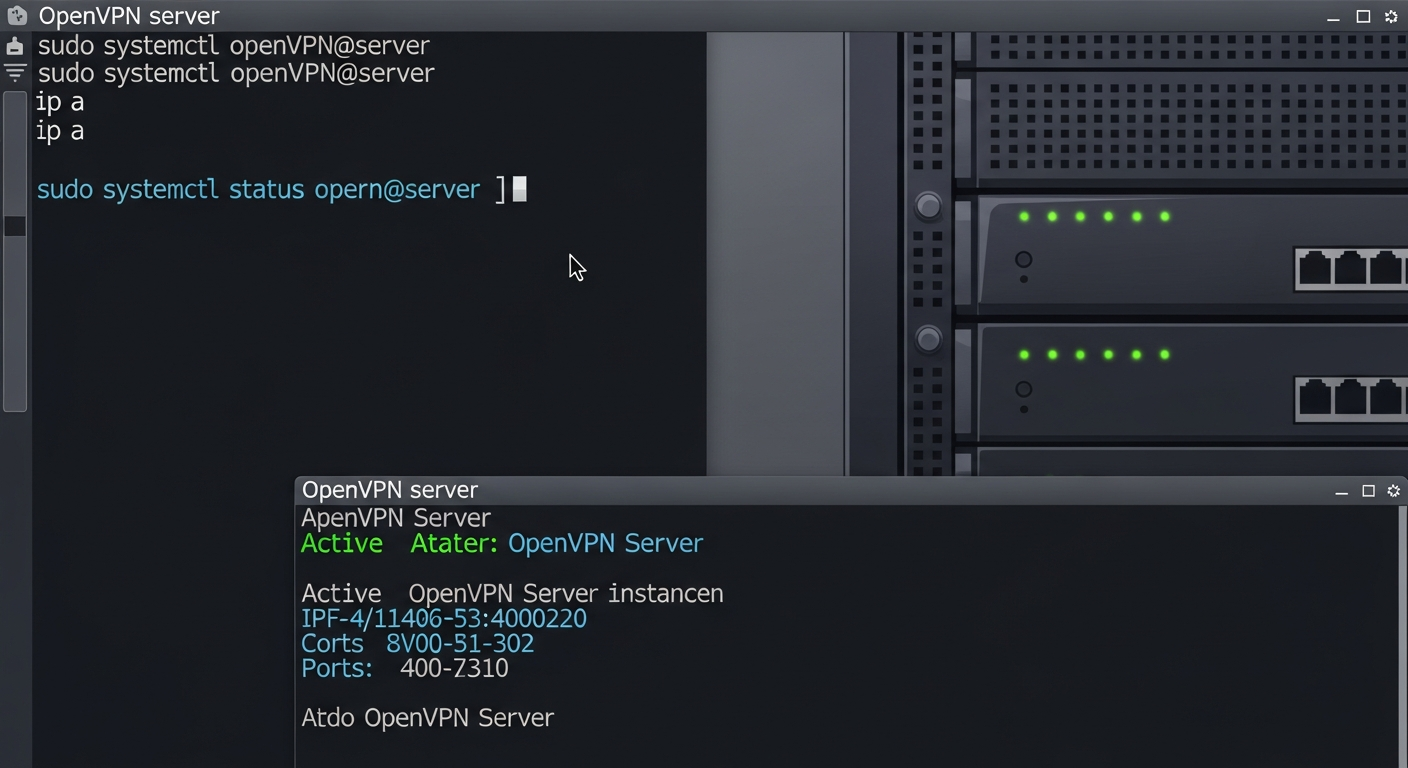1408x768 pixels.
Task: Click the round knob on the top rack rail
Action: 928,205
